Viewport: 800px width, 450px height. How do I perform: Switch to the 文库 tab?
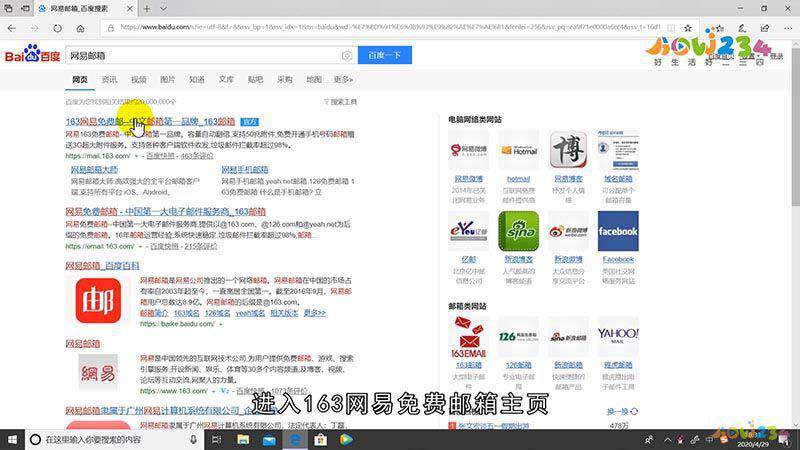click(x=226, y=80)
